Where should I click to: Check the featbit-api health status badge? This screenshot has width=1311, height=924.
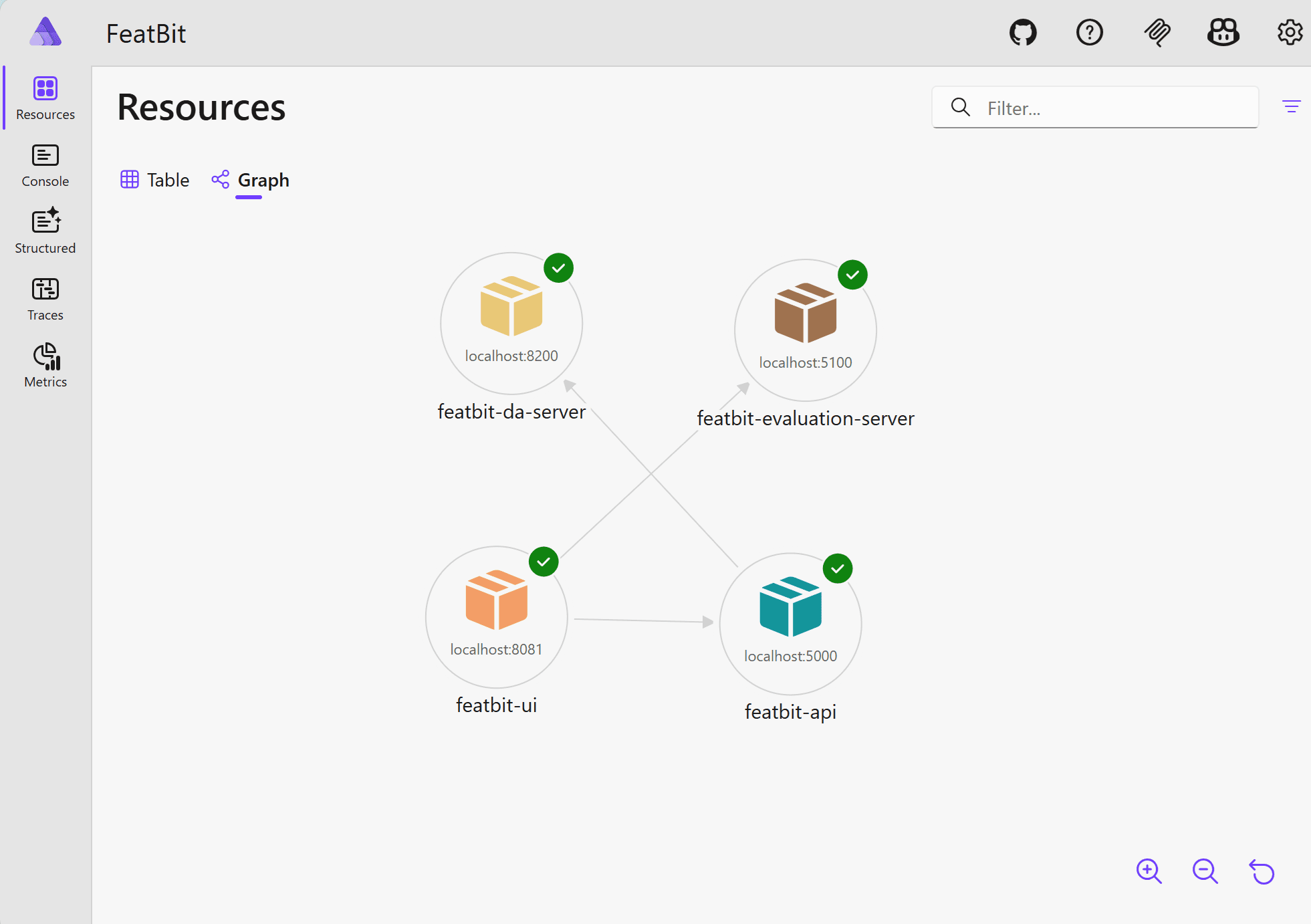pos(837,568)
